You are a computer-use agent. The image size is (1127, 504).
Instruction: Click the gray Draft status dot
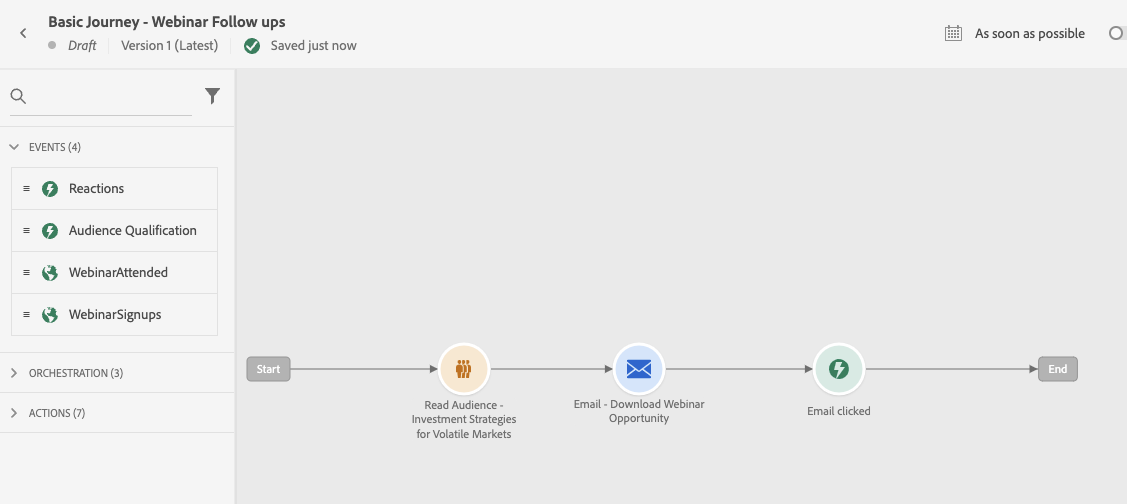(x=52, y=45)
